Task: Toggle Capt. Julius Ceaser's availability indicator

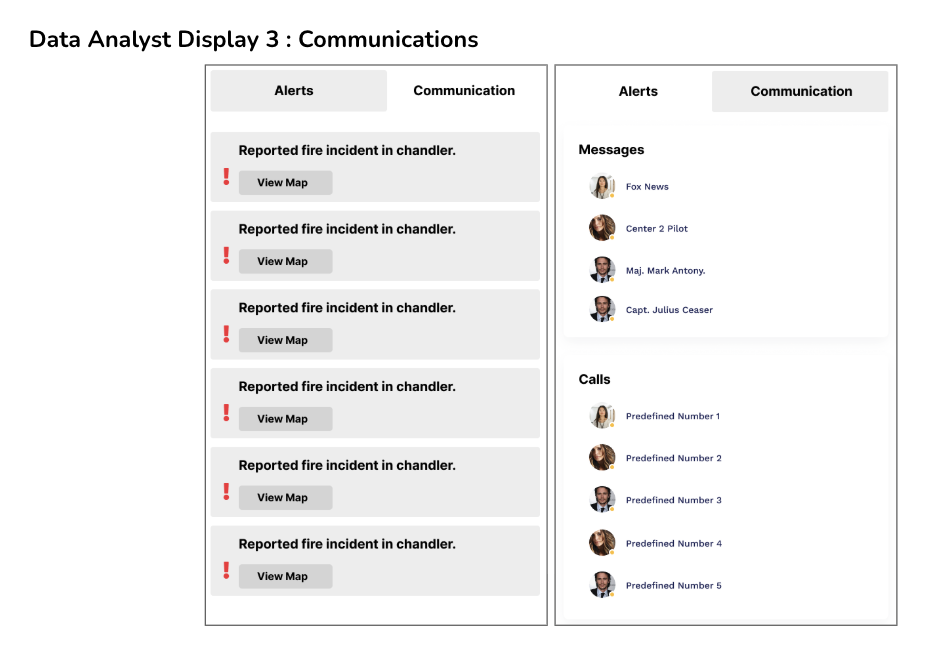Action: pos(611,318)
